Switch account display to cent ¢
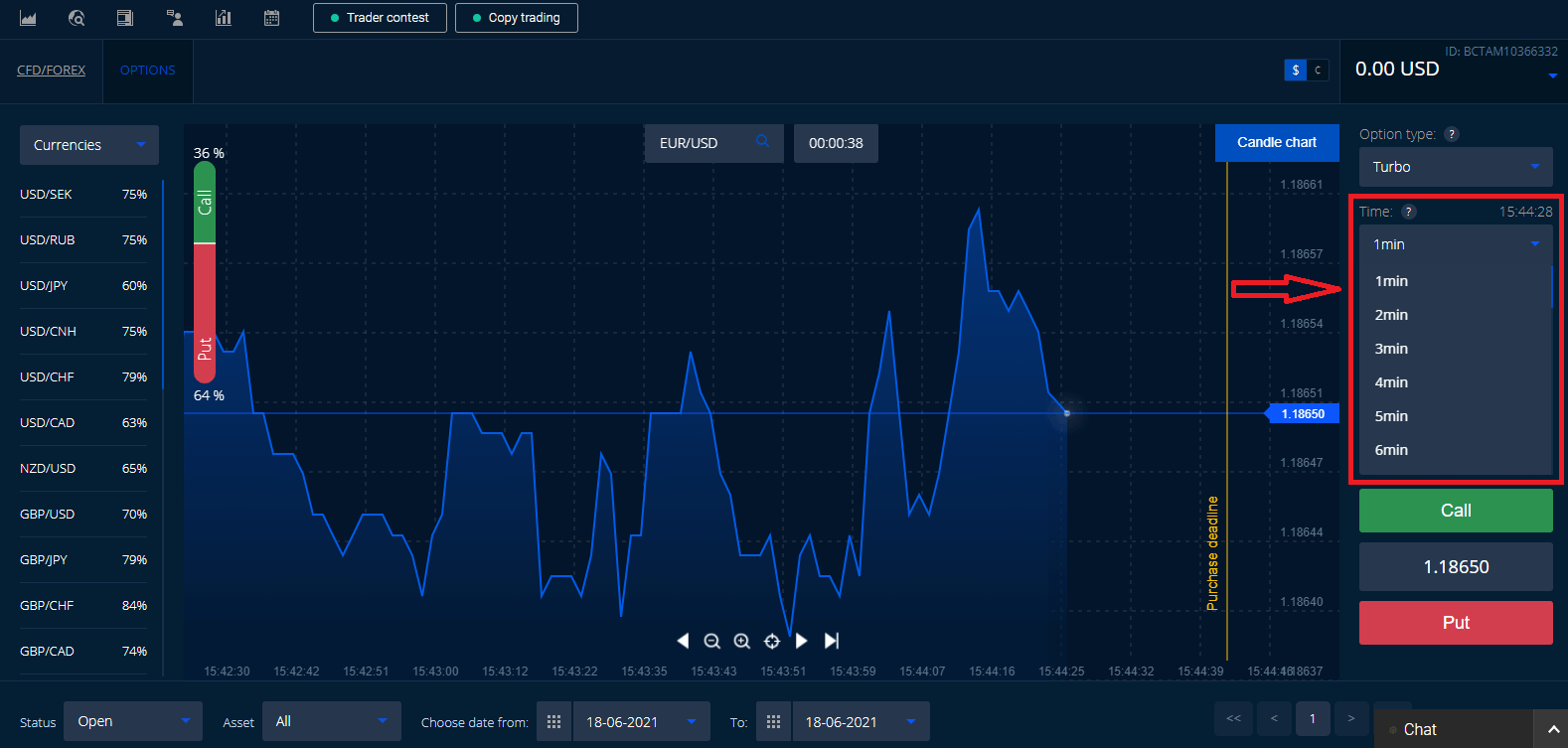The width and height of the screenshot is (1568, 748). click(x=1318, y=70)
